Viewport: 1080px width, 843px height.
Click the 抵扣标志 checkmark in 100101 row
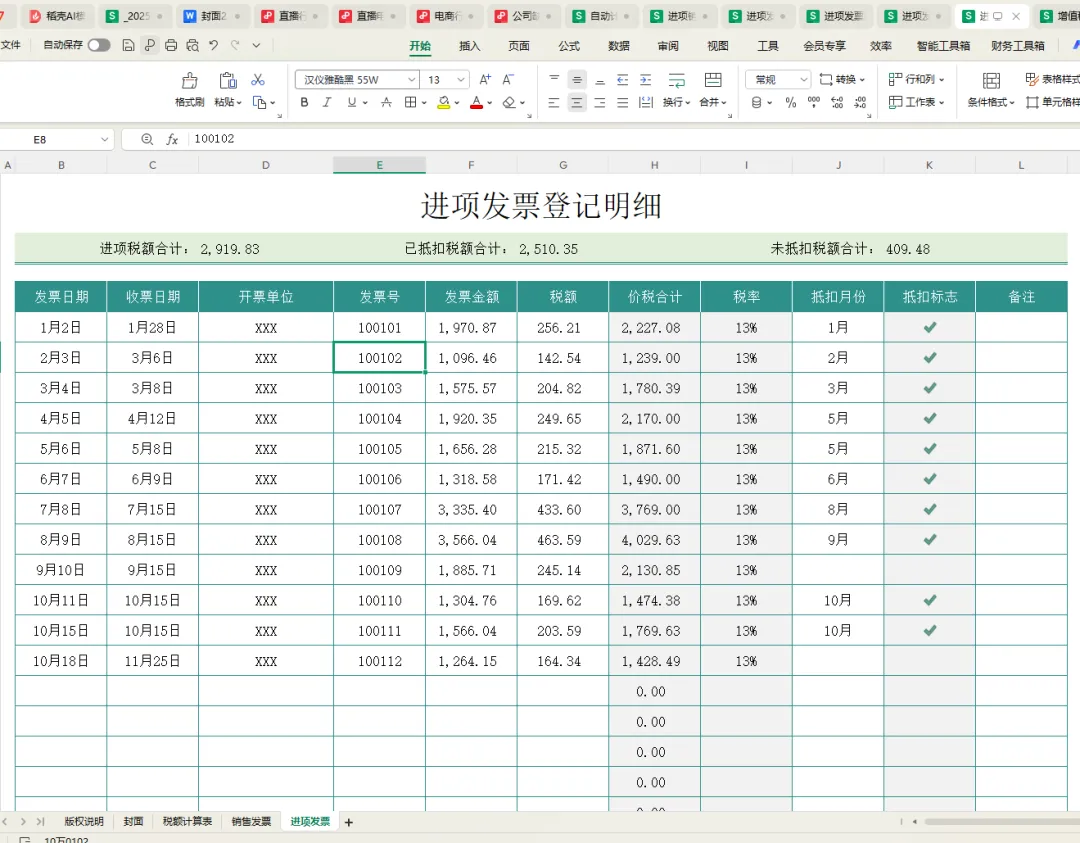pyautogui.click(x=930, y=328)
